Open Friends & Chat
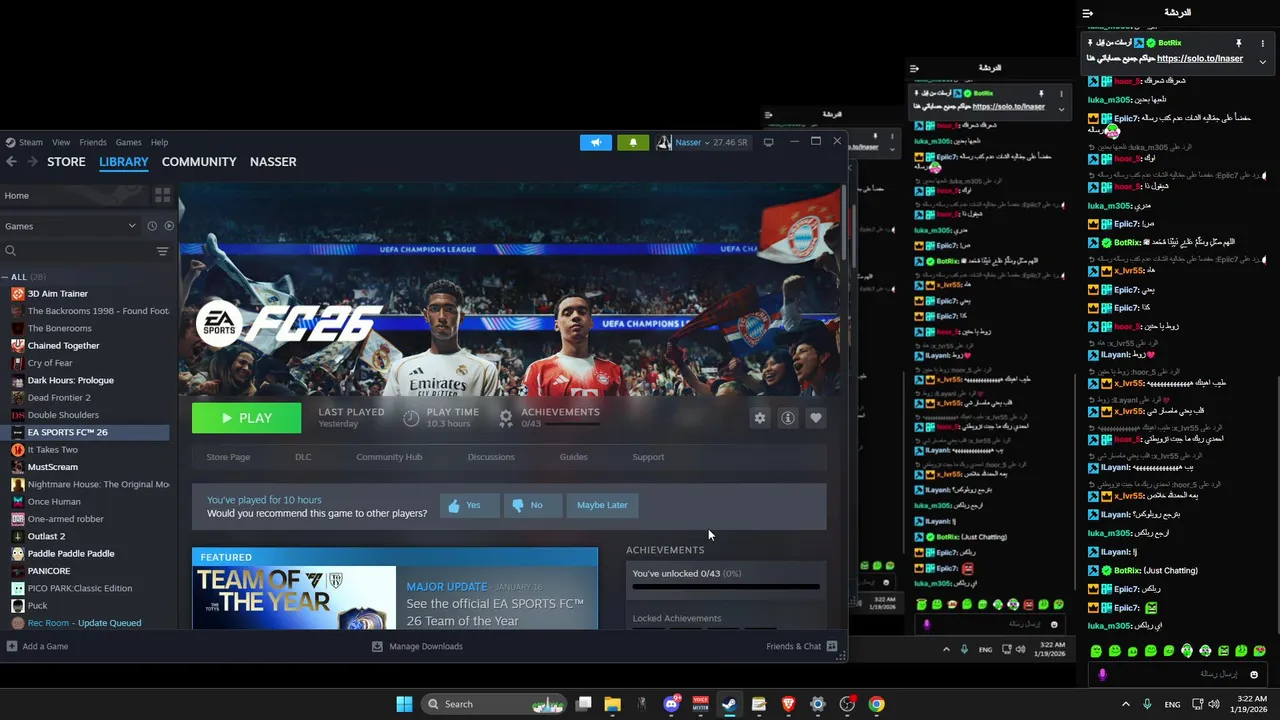This screenshot has height=720, width=1280. coord(801,646)
